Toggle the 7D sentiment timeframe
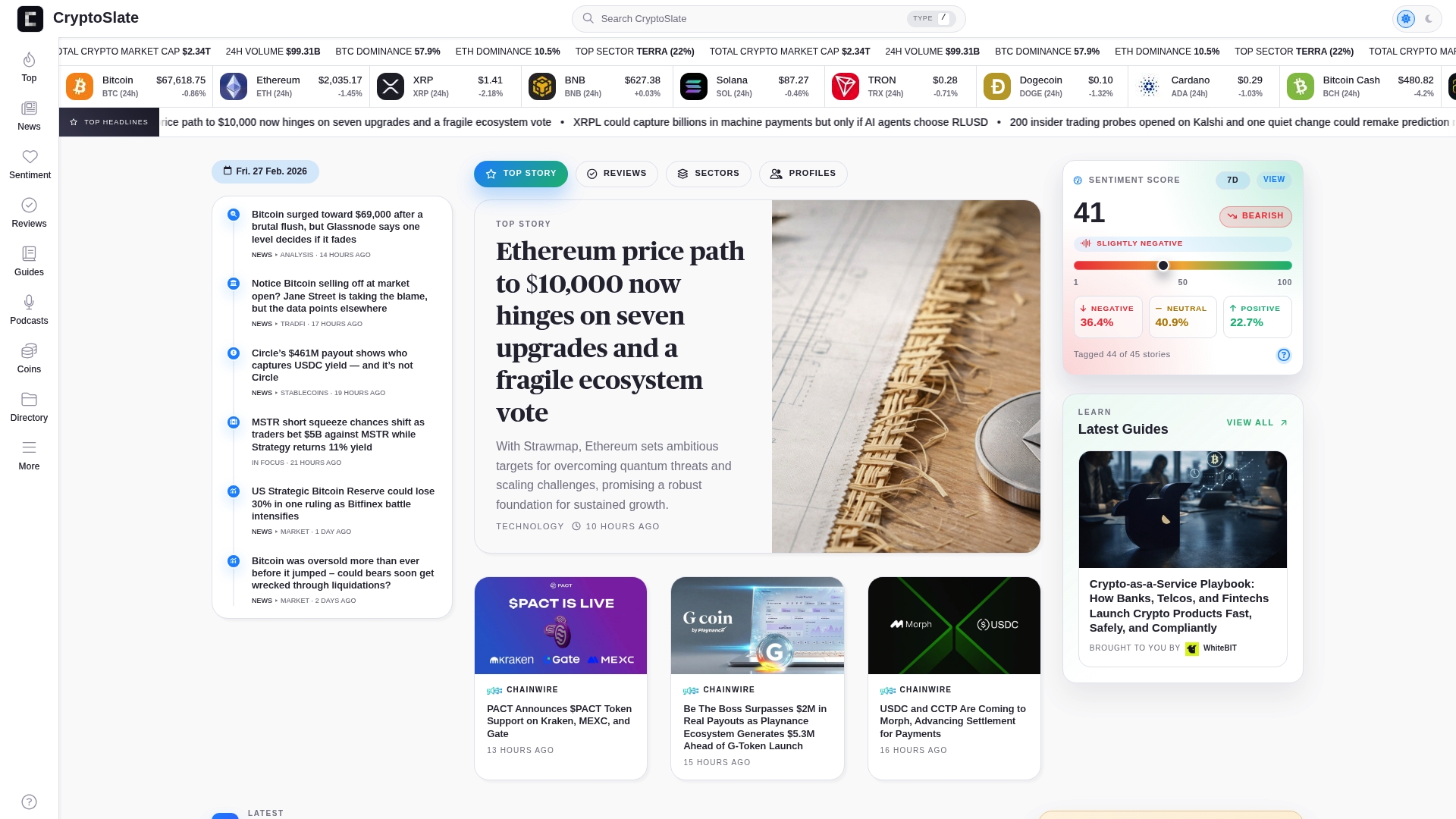This screenshot has width=1456, height=819. [x=1233, y=180]
